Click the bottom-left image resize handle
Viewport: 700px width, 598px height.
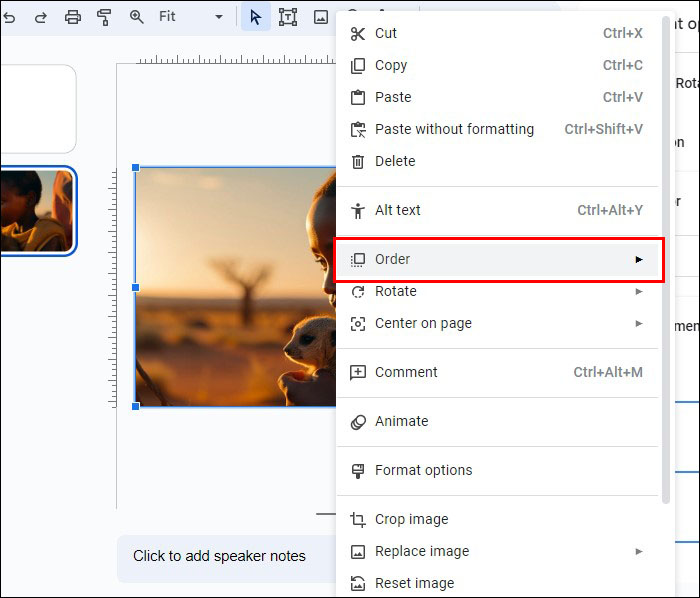(x=136, y=407)
